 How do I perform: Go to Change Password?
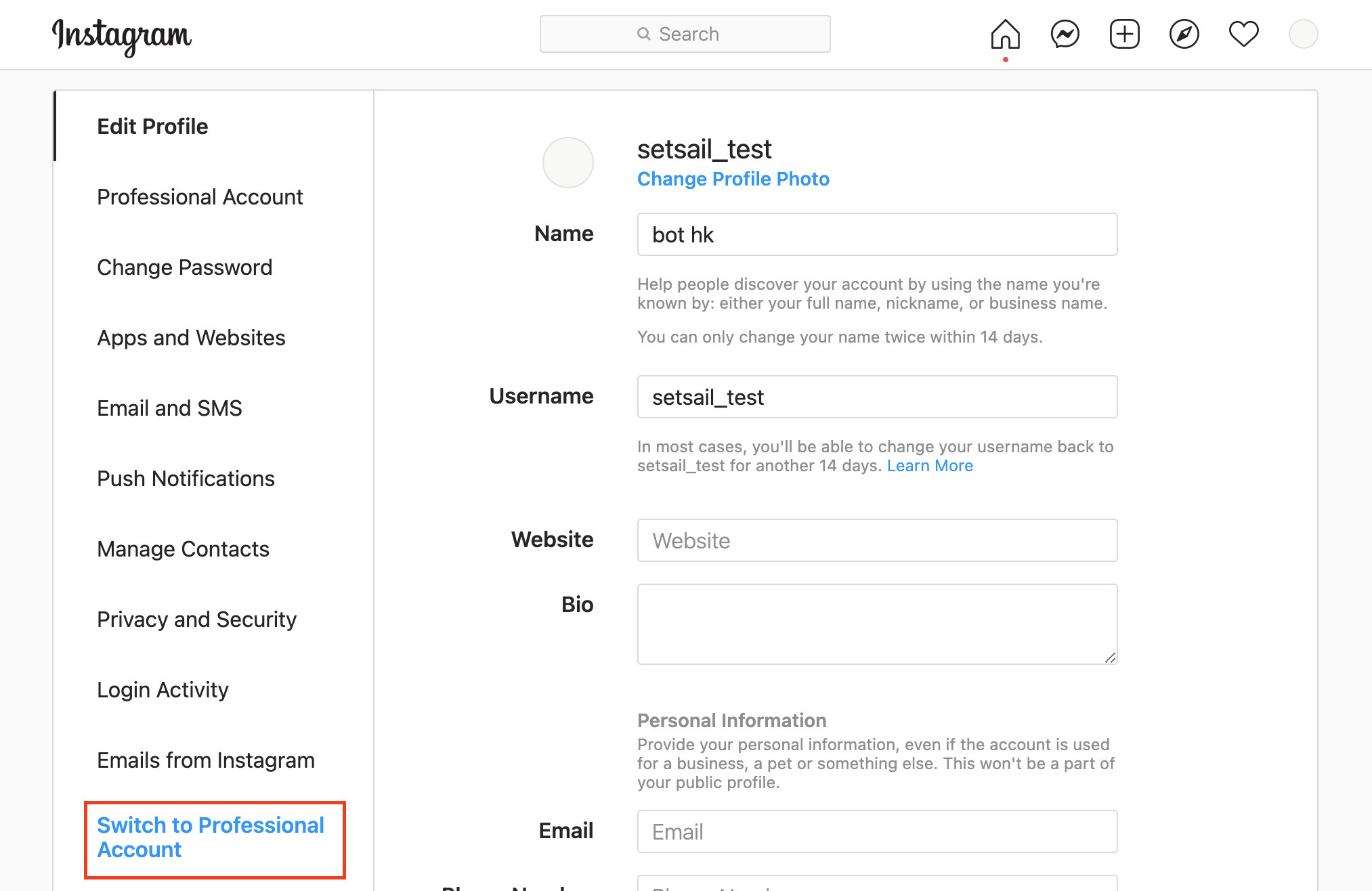pos(184,267)
